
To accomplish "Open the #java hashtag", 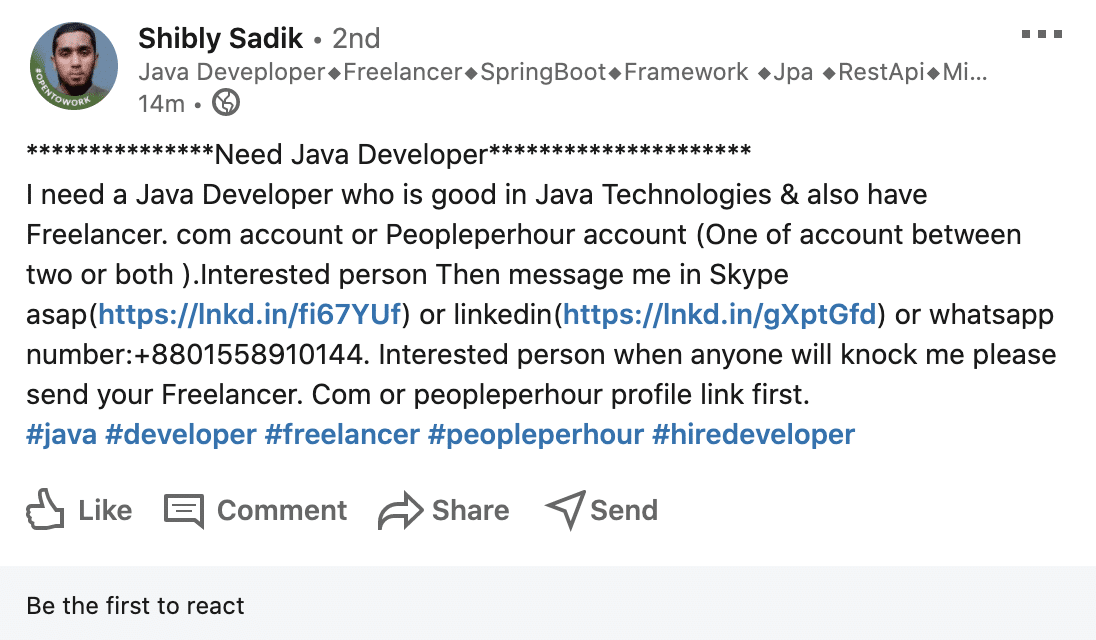I will point(62,434).
